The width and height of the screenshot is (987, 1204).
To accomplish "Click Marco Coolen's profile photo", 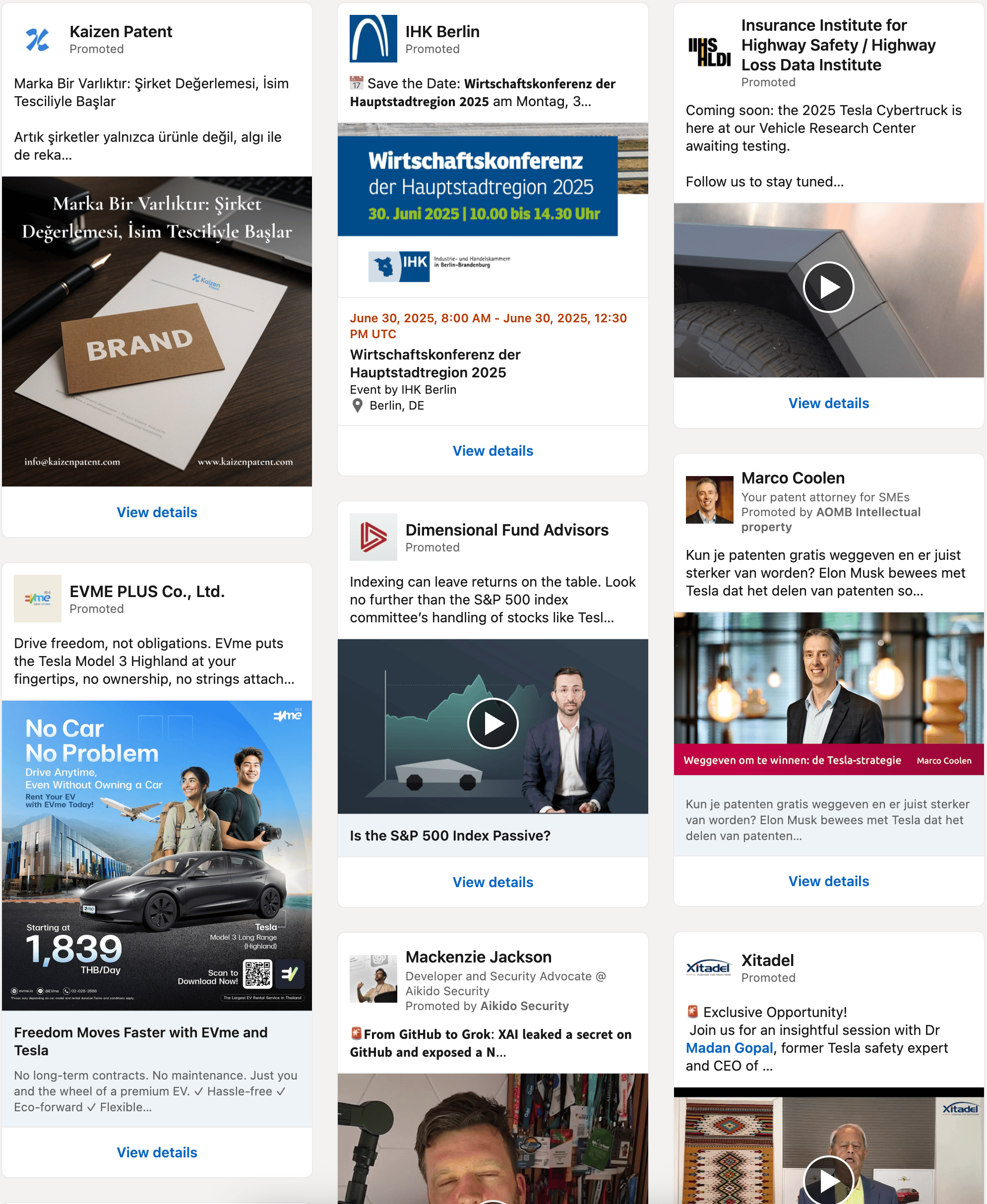I will (x=709, y=500).
